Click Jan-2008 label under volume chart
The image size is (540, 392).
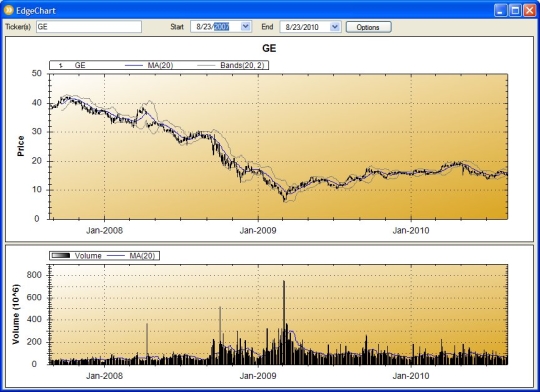tap(104, 375)
